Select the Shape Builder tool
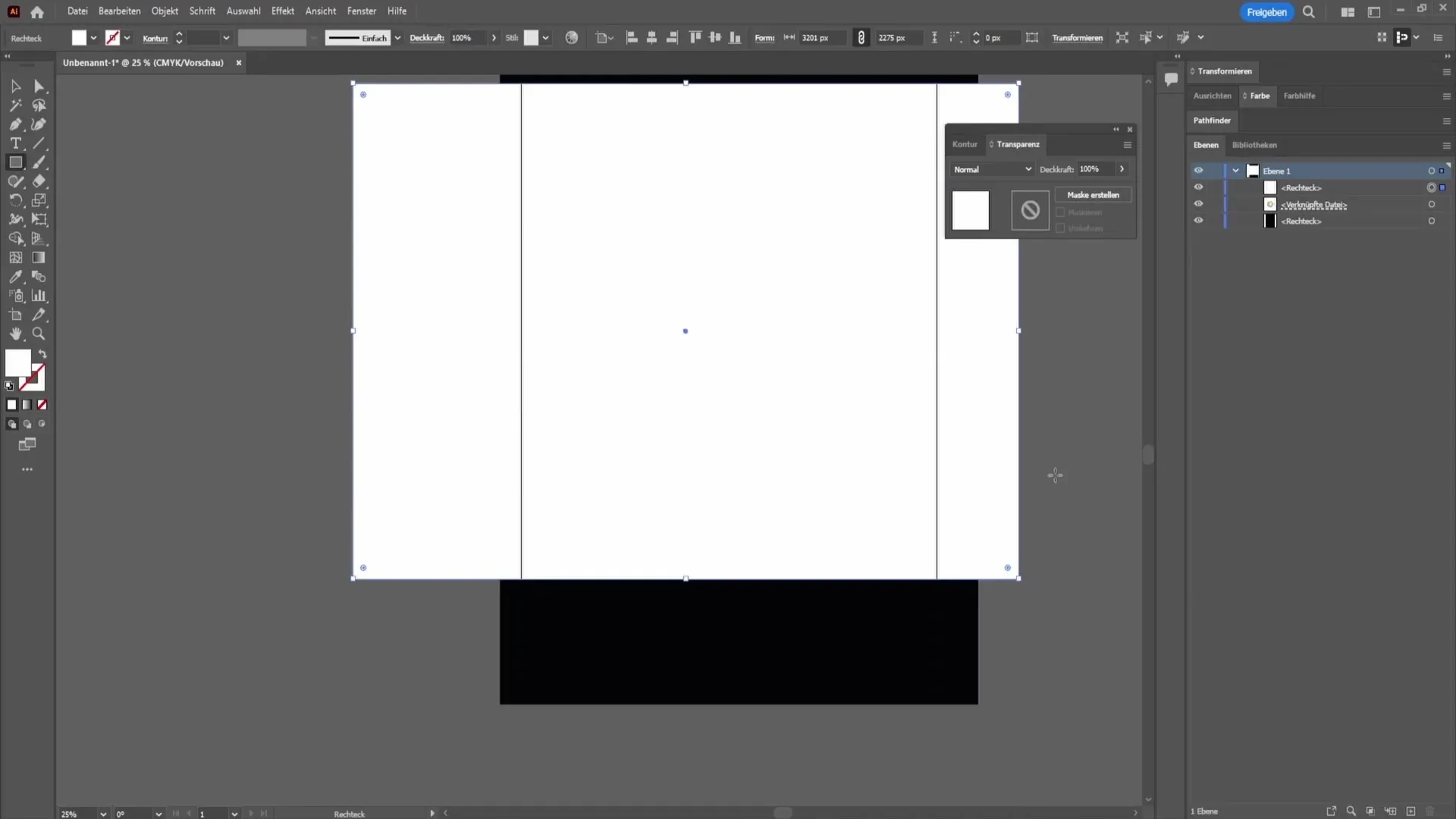 pos(15,238)
